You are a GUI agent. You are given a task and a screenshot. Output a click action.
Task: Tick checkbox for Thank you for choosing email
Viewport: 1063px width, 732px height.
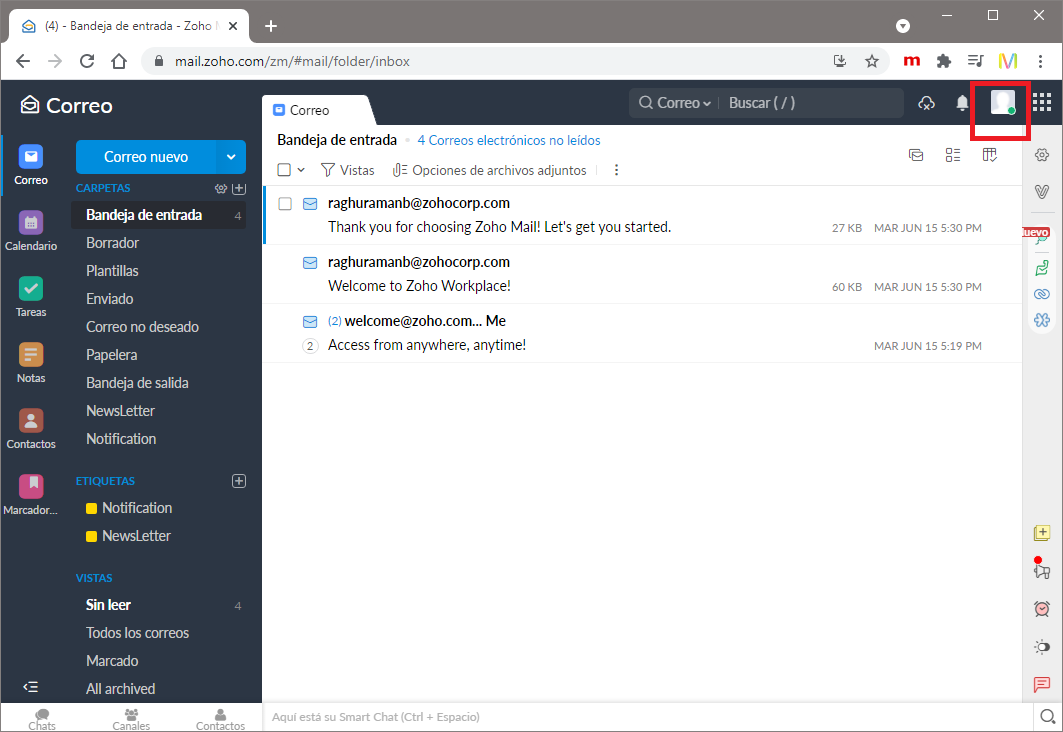point(285,203)
